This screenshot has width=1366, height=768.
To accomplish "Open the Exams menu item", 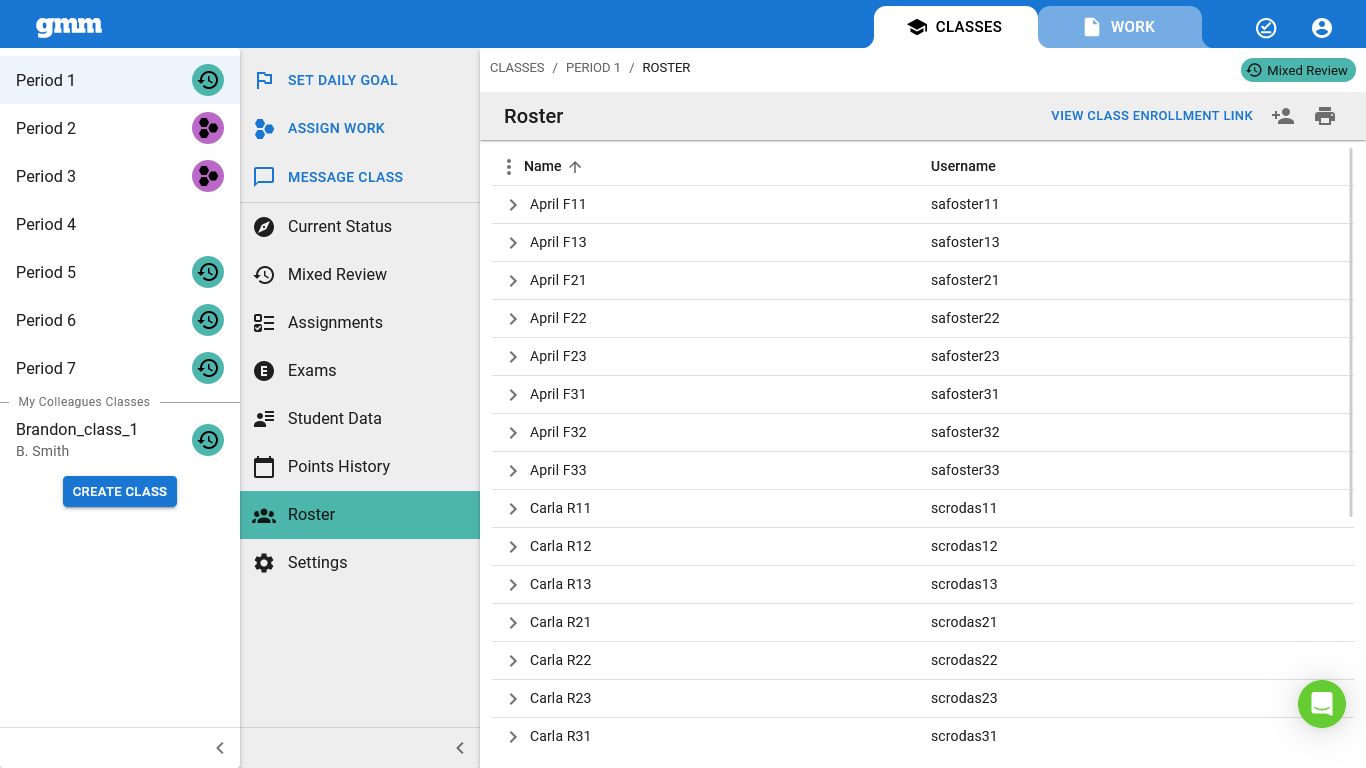I will pyautogui.click(x=360, y=370).
